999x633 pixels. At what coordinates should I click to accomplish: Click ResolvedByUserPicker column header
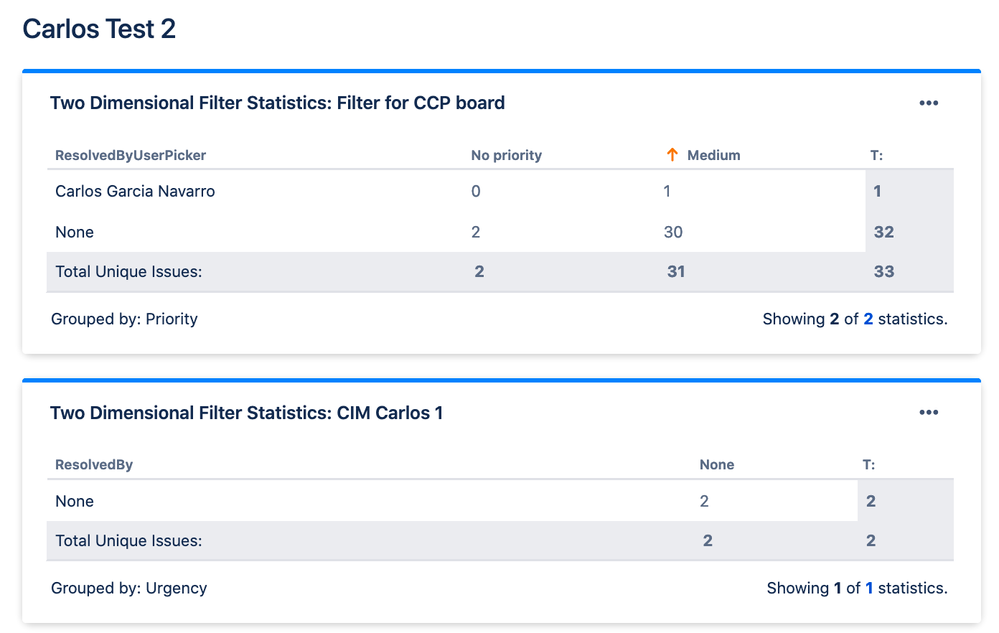[130, 155]
